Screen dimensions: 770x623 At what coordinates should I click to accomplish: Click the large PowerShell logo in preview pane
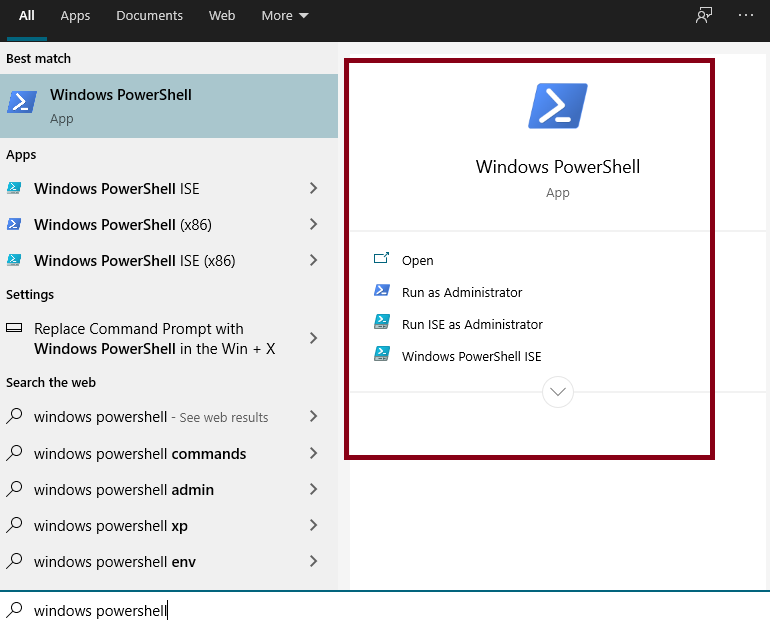[x=558, y=106]
